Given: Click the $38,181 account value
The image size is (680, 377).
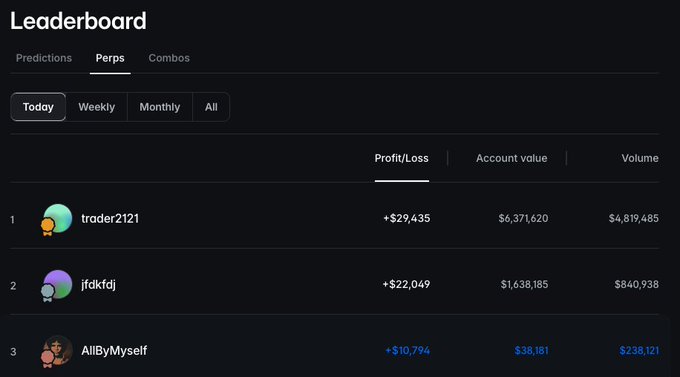Looking at the screenshot, I should coord(531,351).
